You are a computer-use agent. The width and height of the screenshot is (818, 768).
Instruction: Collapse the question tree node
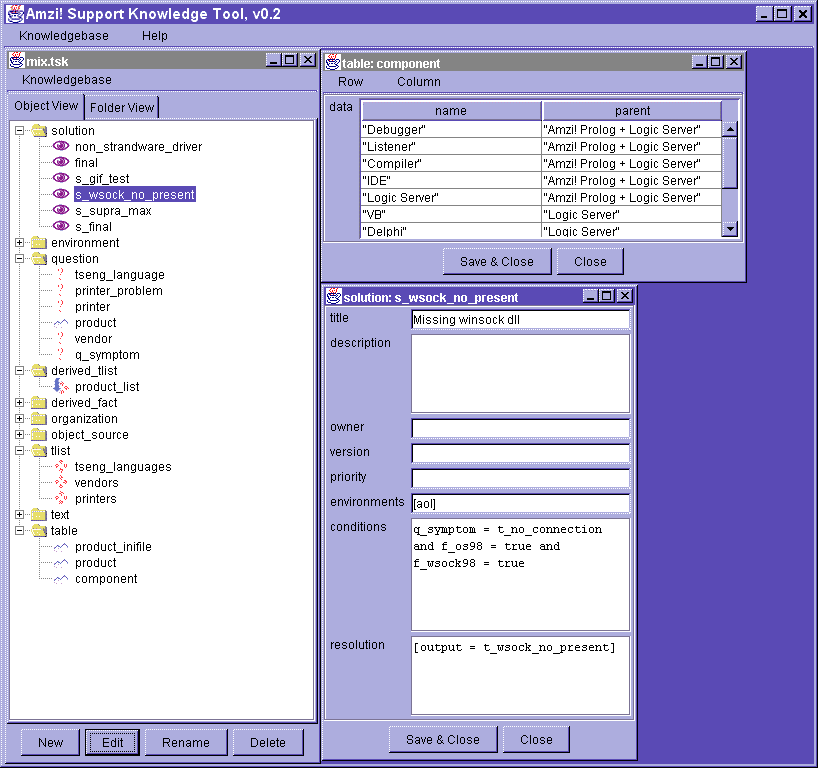coord(19,258)
